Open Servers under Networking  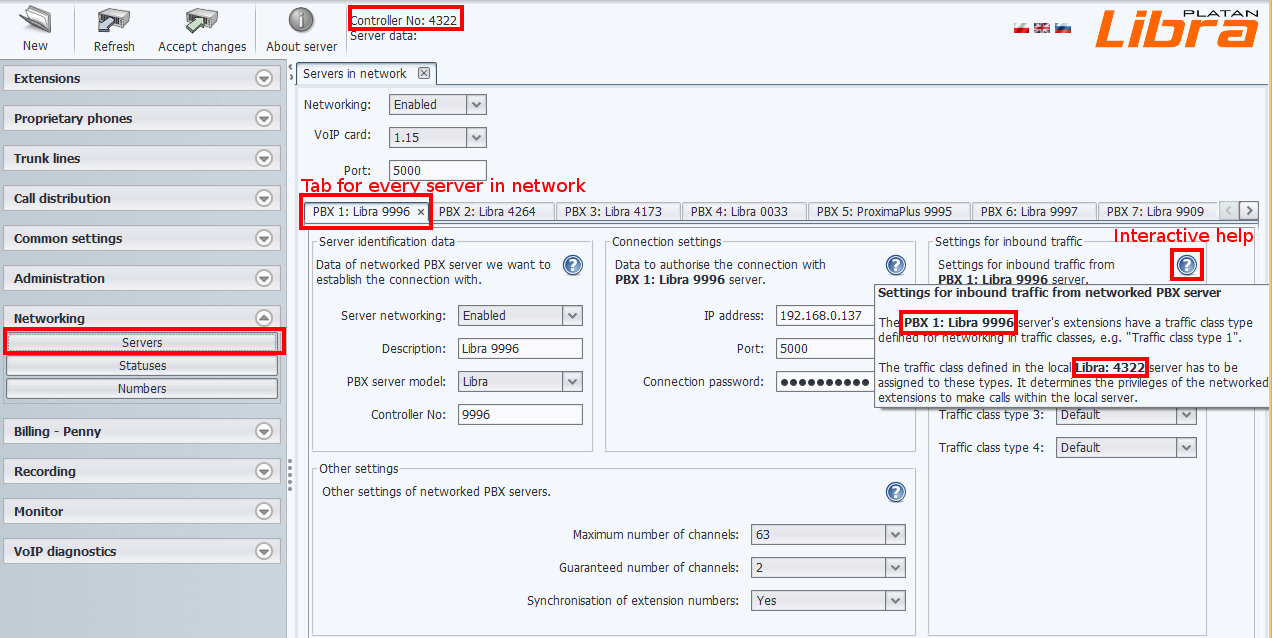pyautogui.click(x=142, y=342)
